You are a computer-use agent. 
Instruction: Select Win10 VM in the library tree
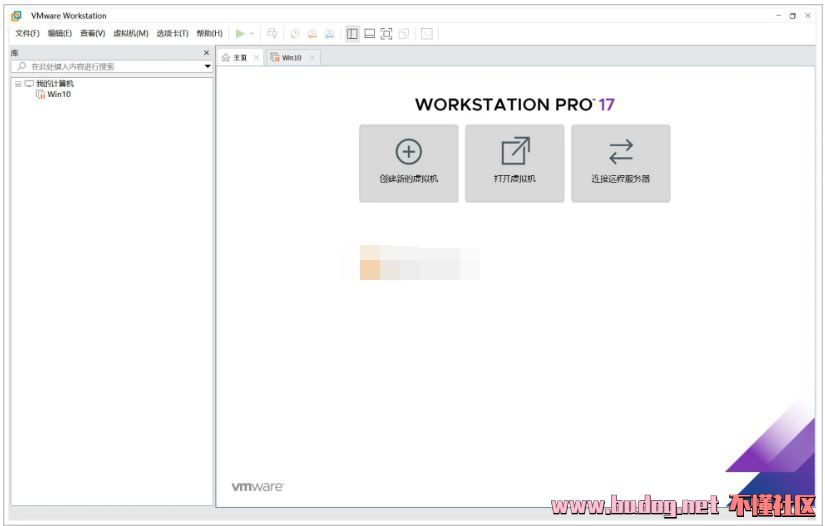[59, 94]
